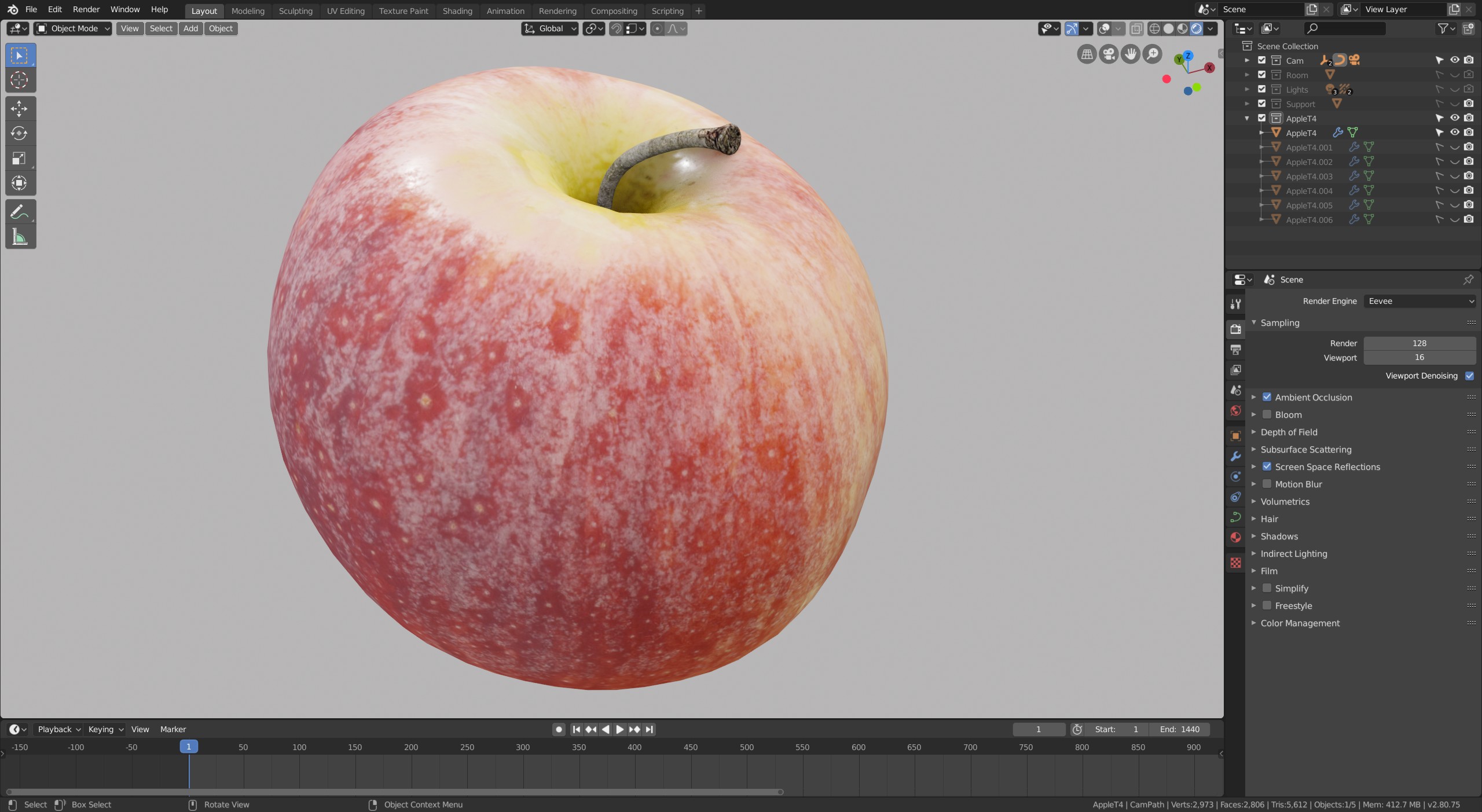Enable the Bloom checkbox
The height and width of the screenshot is (812, 1482).
[x=1267, y=414]
